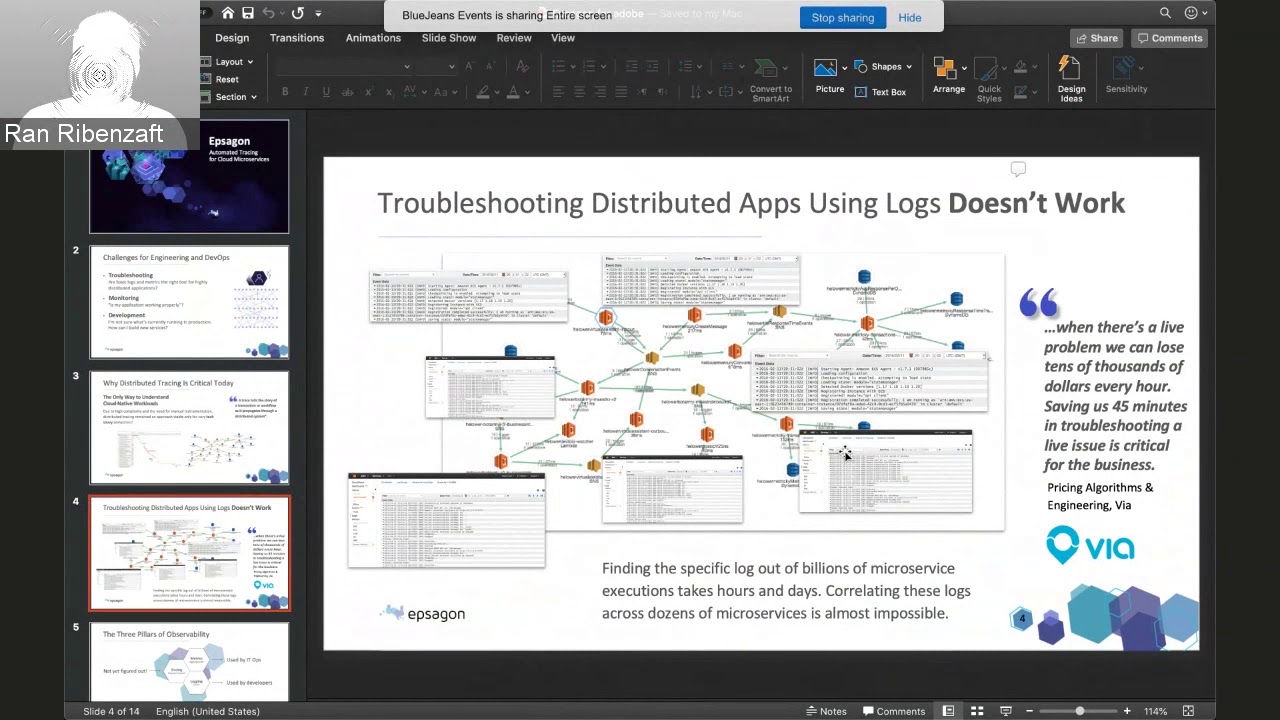Image resolution: width=1280 pixels, height=720 pixels.
Task: Select slide 5 Three Pillars thumbnail
Action: (189, 662)
